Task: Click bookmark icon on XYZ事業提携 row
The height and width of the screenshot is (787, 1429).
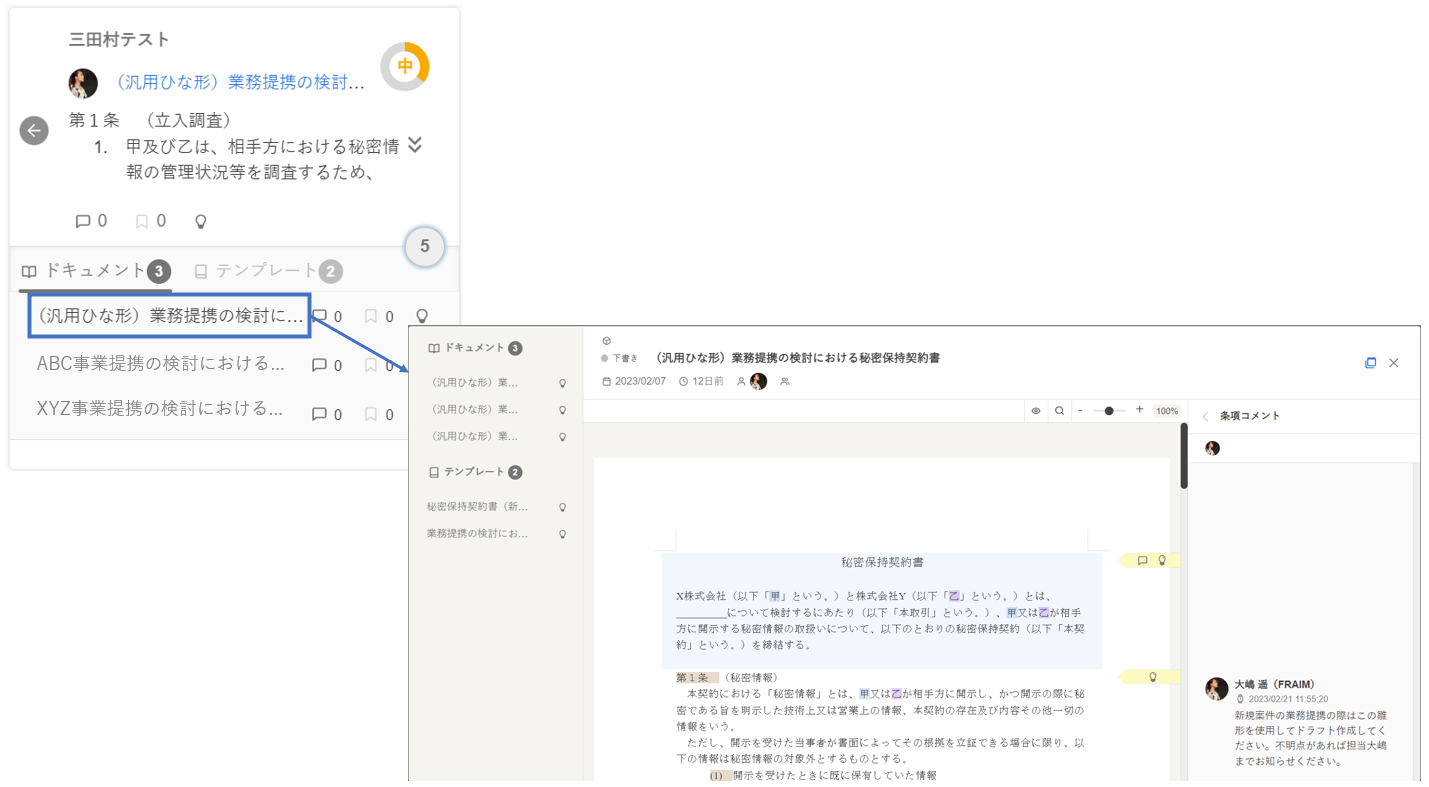Action: (x=371, y=414)
